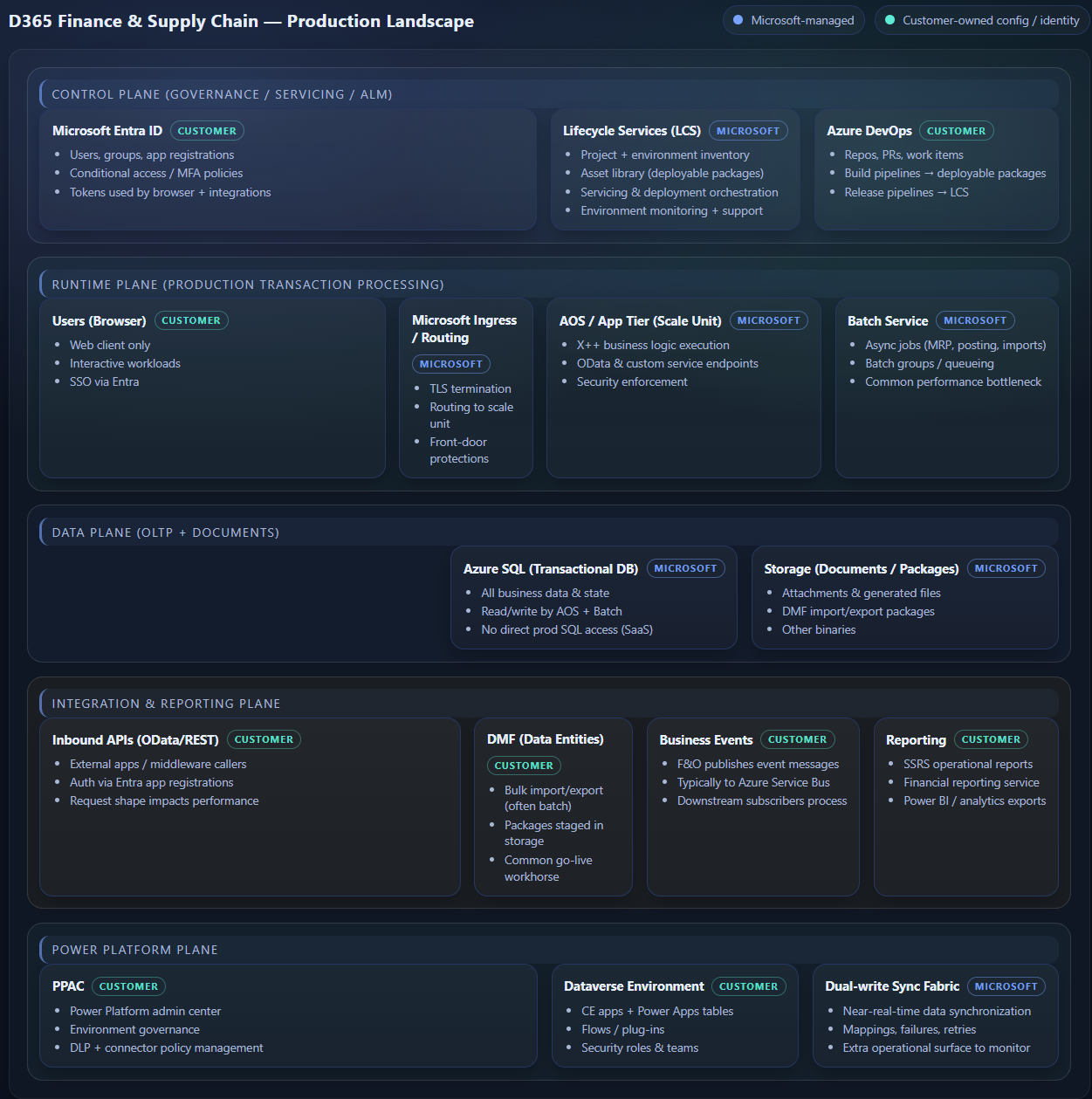Click the MICROSOFT badge on AOS / App Tier
The image size is (1092, 1099).
coord(769,320)
